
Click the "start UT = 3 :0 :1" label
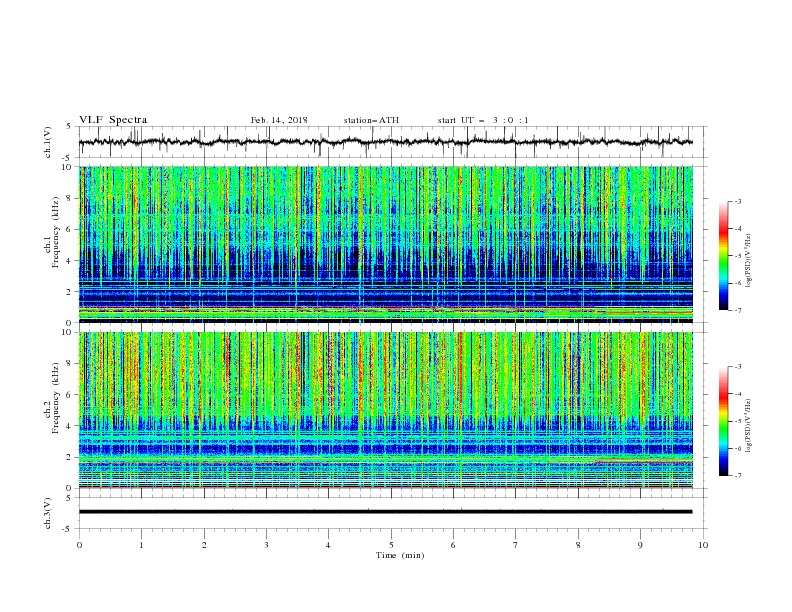(x=483, y=120)
